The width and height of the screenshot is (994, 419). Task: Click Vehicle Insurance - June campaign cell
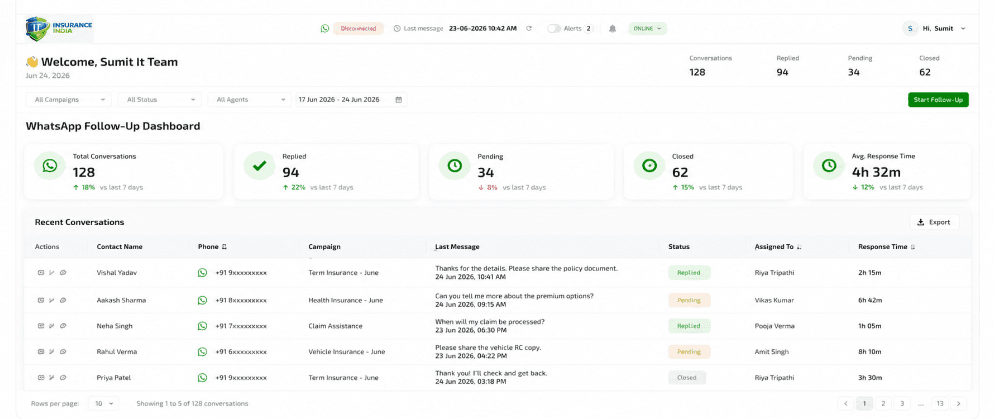point(346,351)
